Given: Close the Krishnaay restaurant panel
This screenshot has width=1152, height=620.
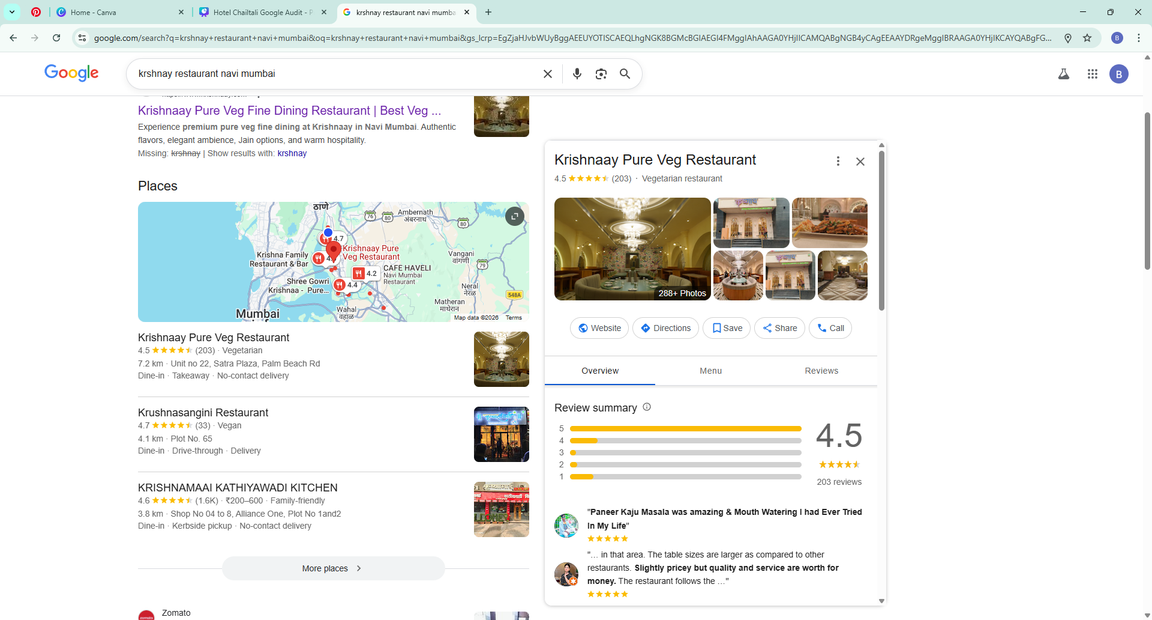Looking at the screenshot, I should point(860,161).
